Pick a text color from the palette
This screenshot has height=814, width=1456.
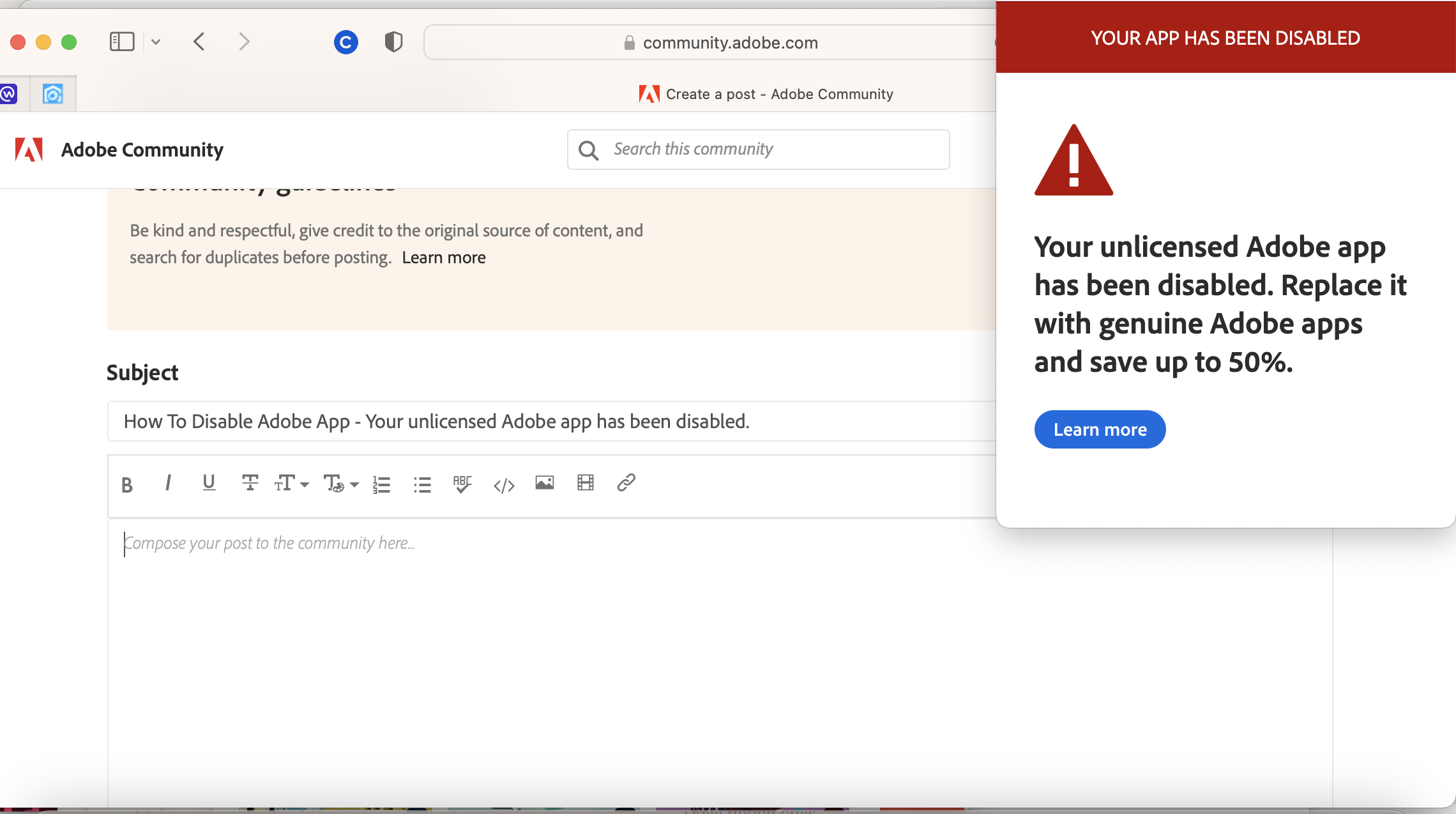coord(333,484)
